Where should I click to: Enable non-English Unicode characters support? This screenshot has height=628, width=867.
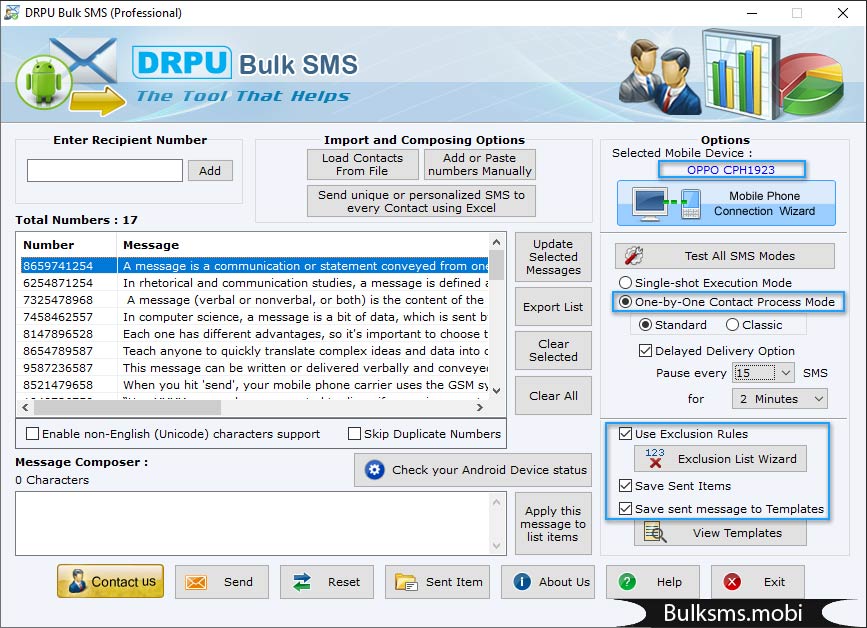point(33,434)
